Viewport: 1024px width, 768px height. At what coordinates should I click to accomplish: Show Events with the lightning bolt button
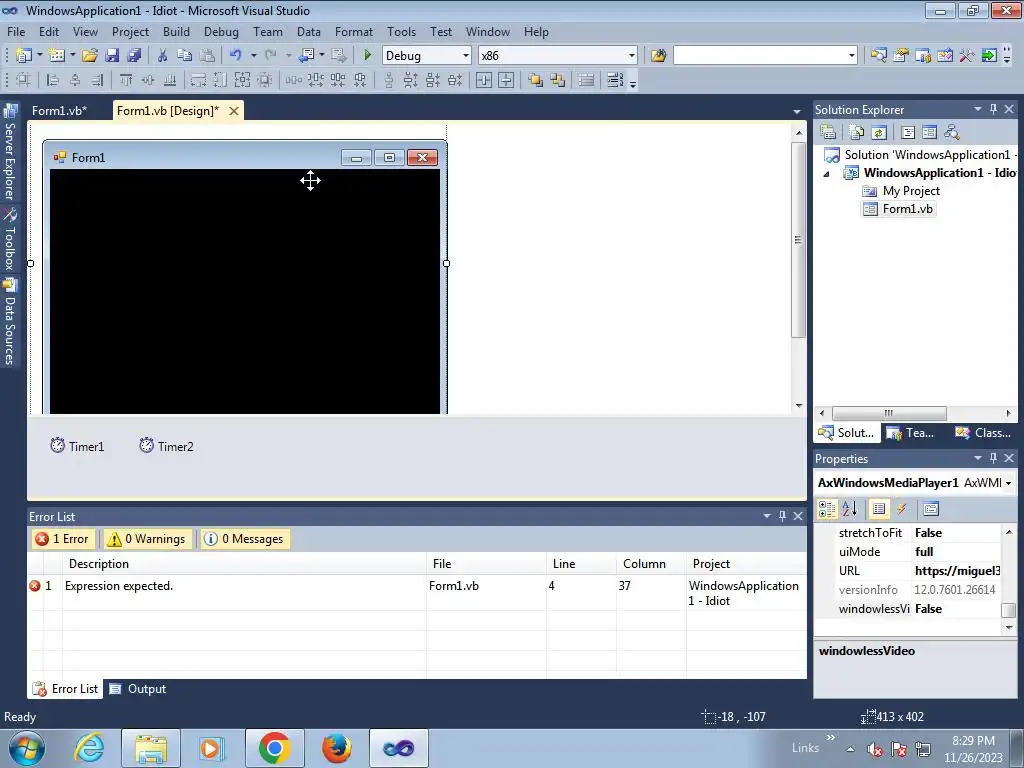point(902,509)
